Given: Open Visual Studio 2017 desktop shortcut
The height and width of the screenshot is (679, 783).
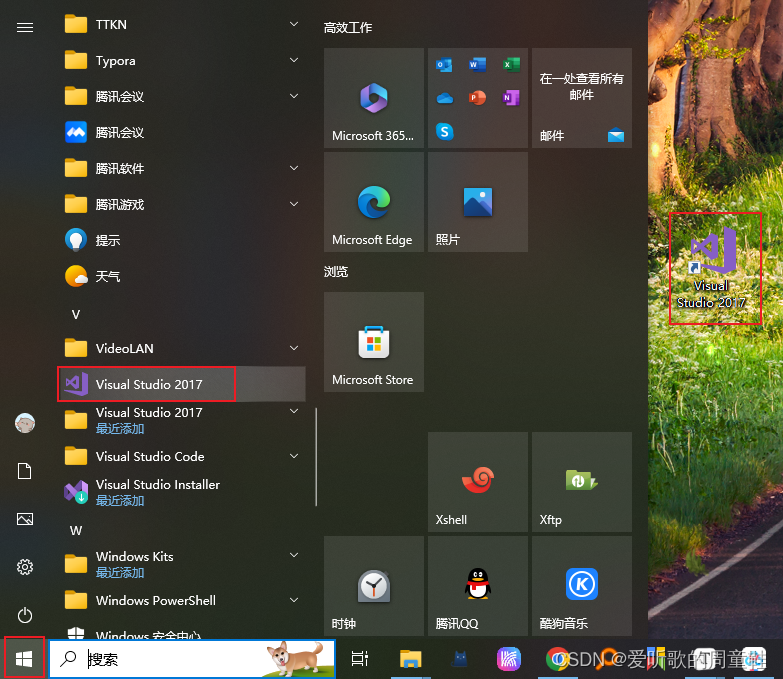Looking at the screenshot, I should coord(715,268).
